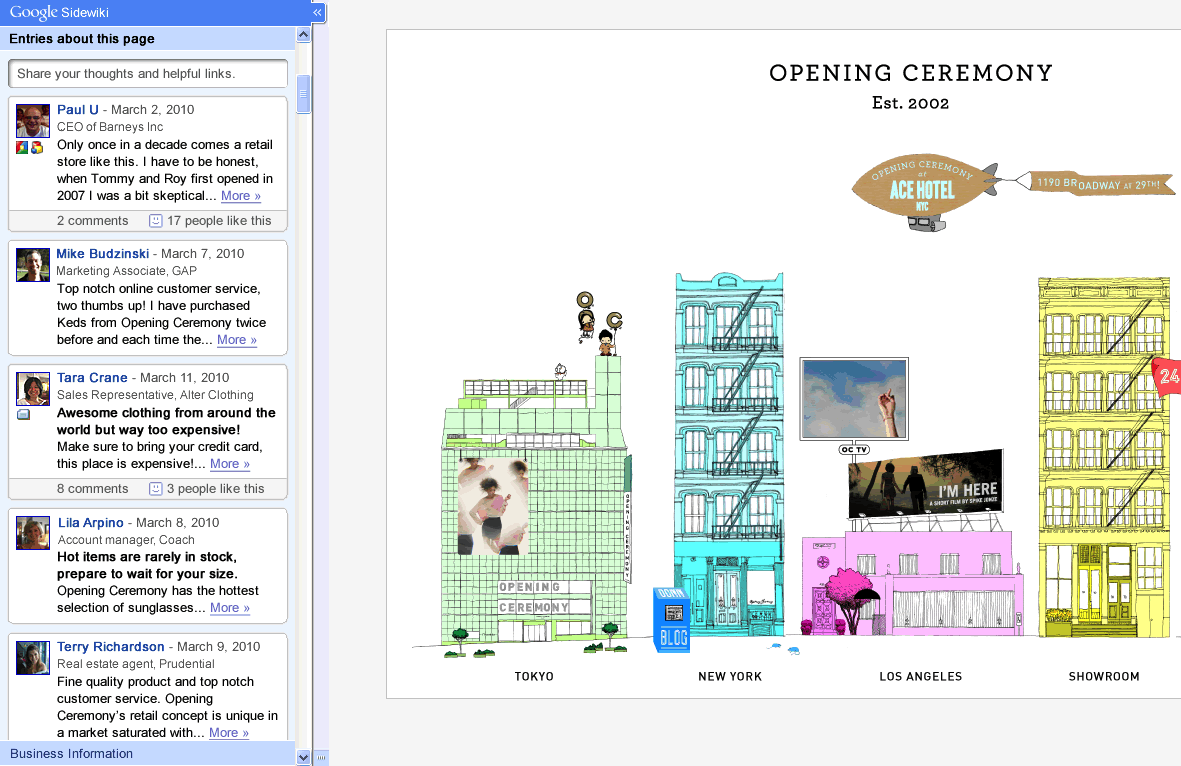This screenshot has width=1181, height=766.
Task: Open Paul U's profile link
Action: pos(78,109)
